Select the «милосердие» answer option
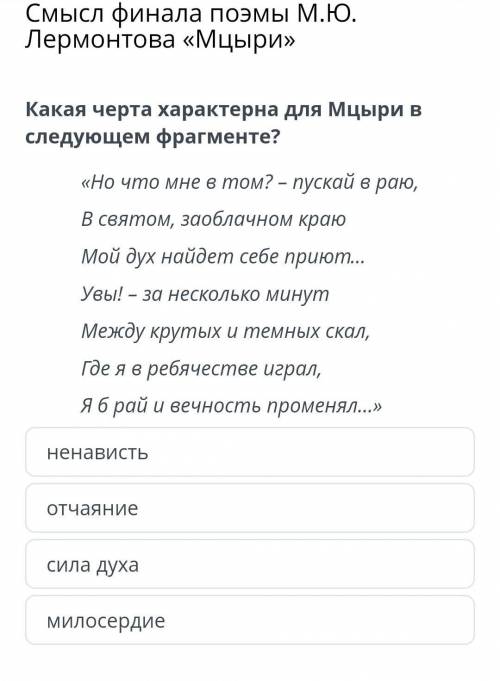Screen dimensions: 500x681 coord(250,620)
